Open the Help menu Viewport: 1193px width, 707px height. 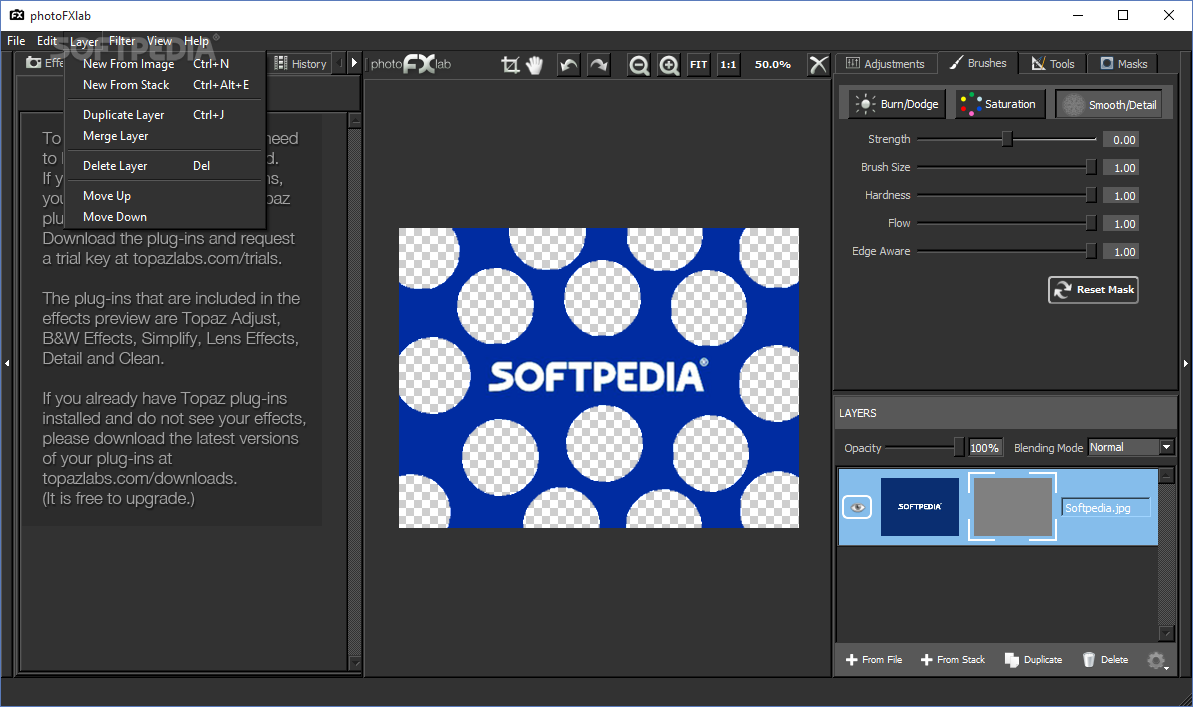[196, 41]
